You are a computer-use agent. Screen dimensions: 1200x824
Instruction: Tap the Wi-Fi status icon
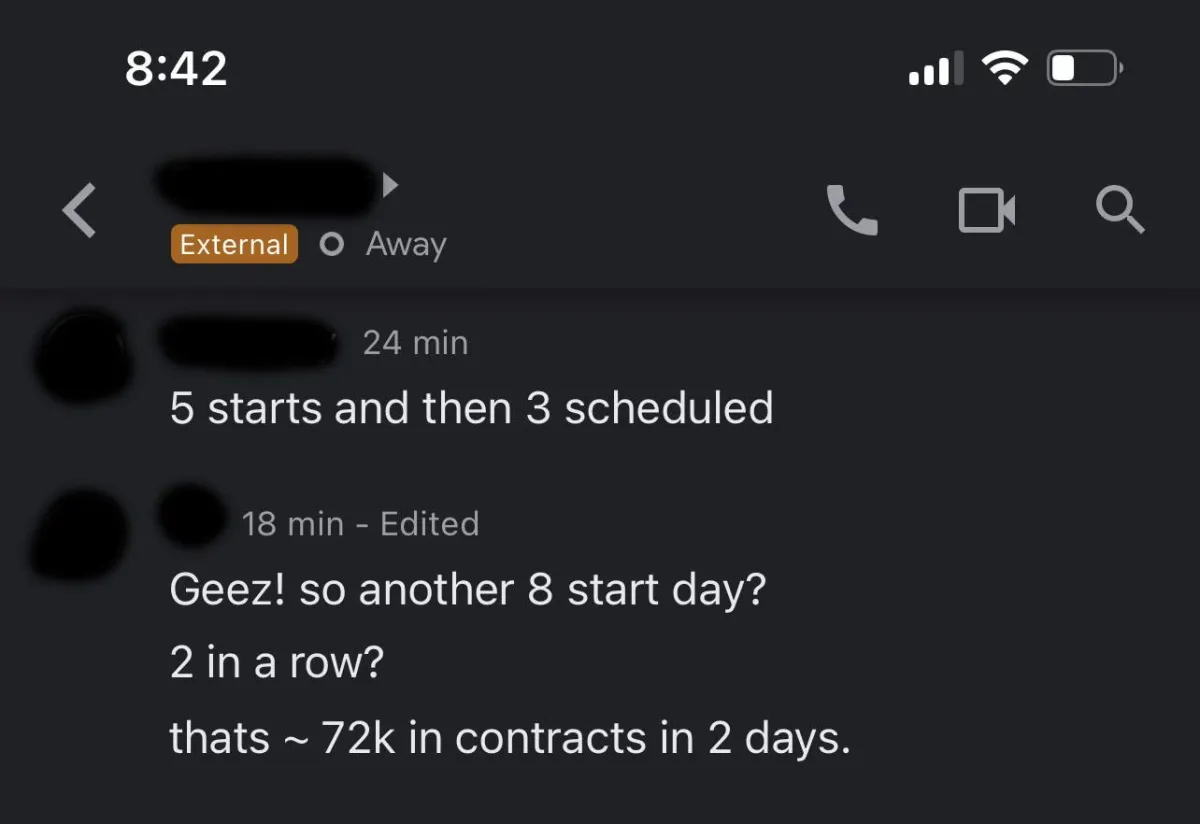pos(1004,68)
